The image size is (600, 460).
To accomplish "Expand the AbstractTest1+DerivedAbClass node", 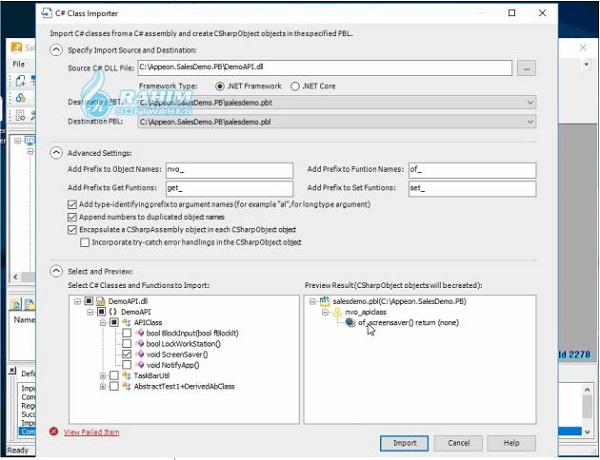I will click(x=103, y=386).
